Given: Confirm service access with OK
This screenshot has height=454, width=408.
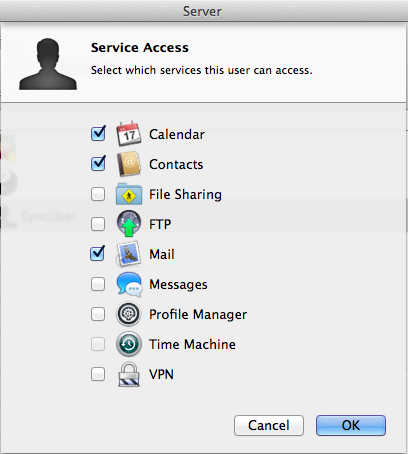Looking at the screenshot, I should point(351,425).
